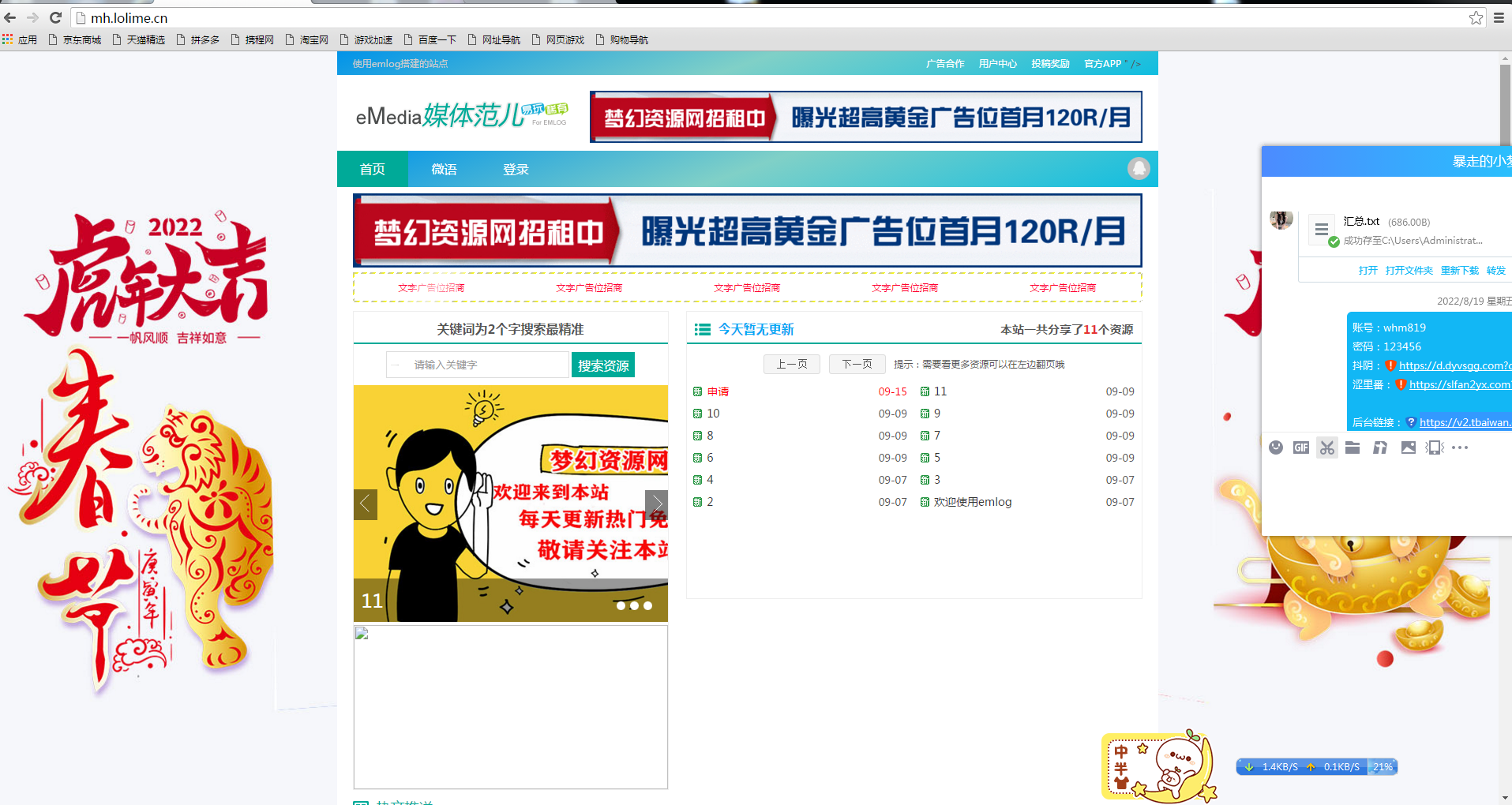Click the notification bell on the site navbar
Viewport: 1512px width, 805px height.
[x=1139, y=168]
